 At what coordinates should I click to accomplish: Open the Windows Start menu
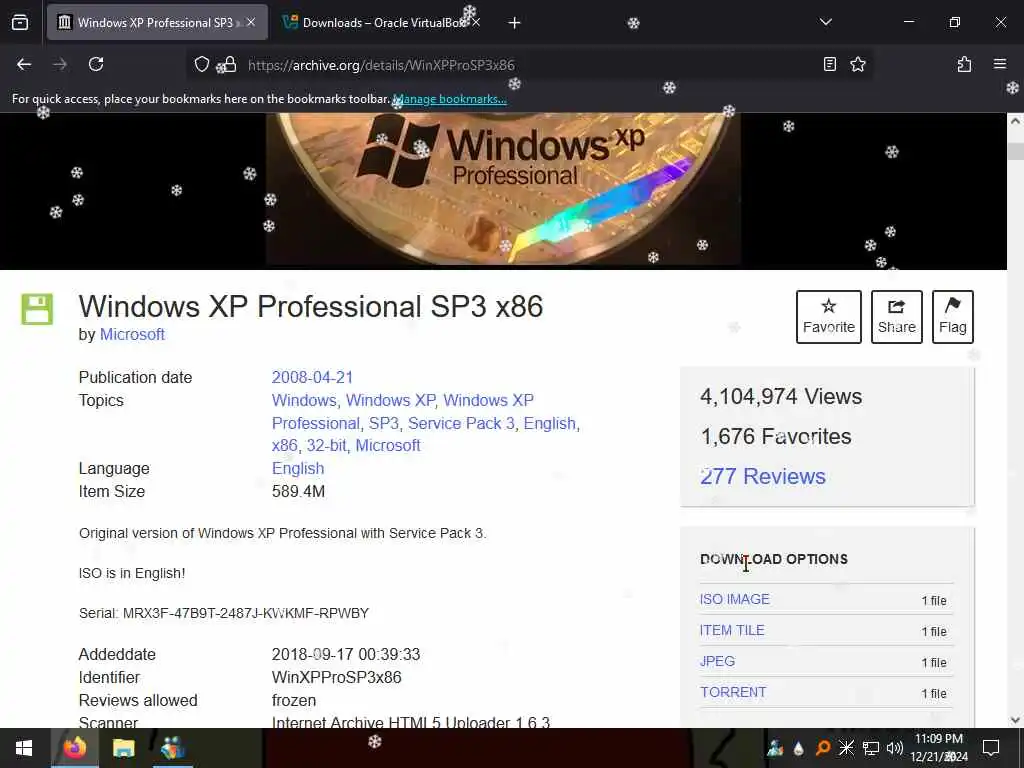[x=24, y=748]
